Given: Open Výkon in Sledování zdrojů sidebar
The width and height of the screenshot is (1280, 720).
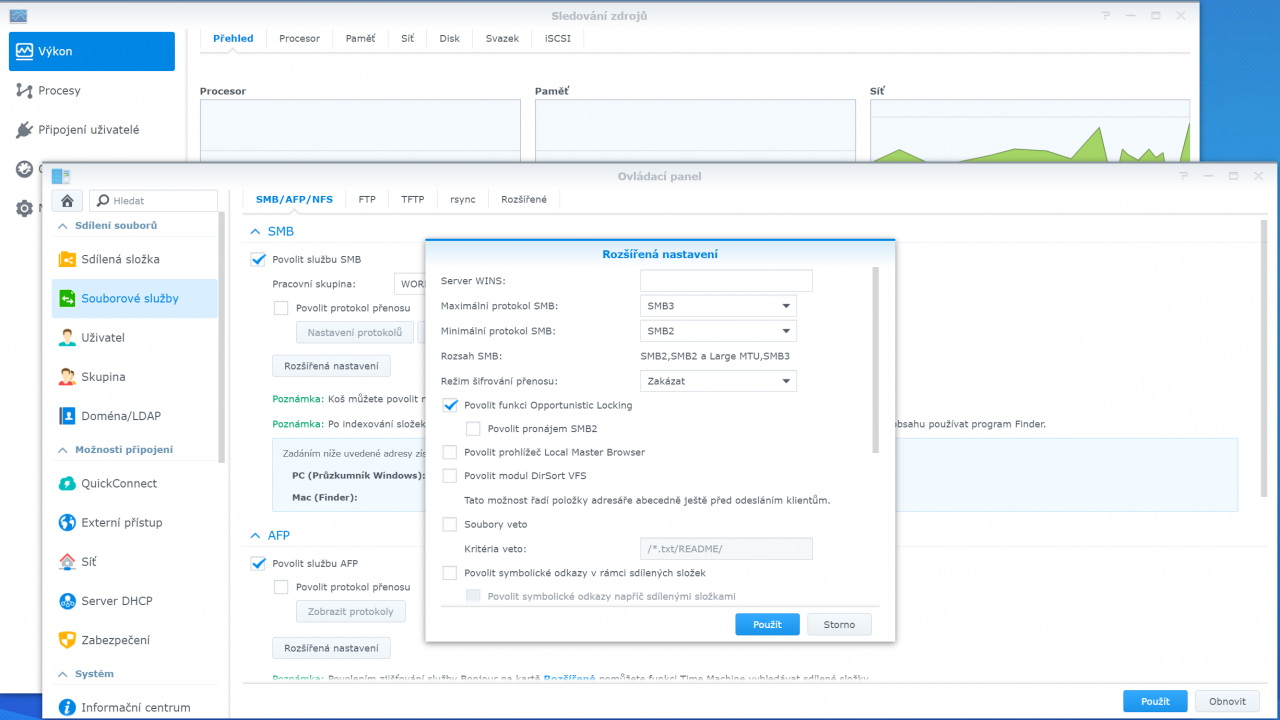Looking at the screenshot, I should (x=92, y=51).
